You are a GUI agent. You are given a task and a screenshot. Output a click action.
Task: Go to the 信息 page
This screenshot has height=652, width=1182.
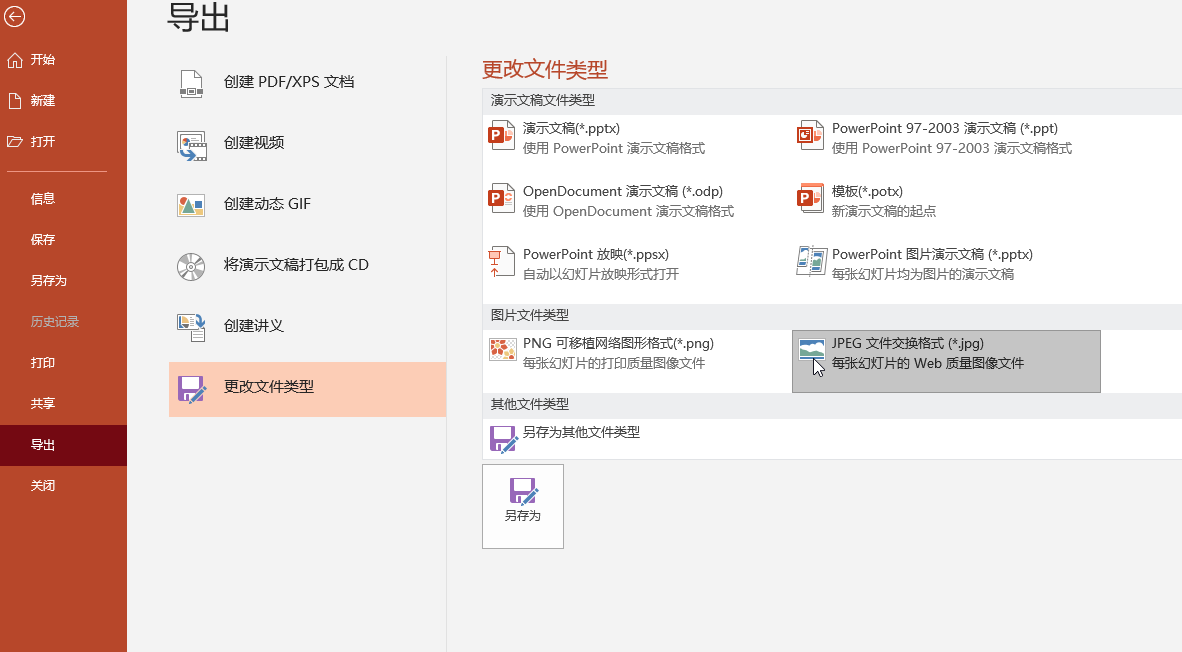click(63, 199)
